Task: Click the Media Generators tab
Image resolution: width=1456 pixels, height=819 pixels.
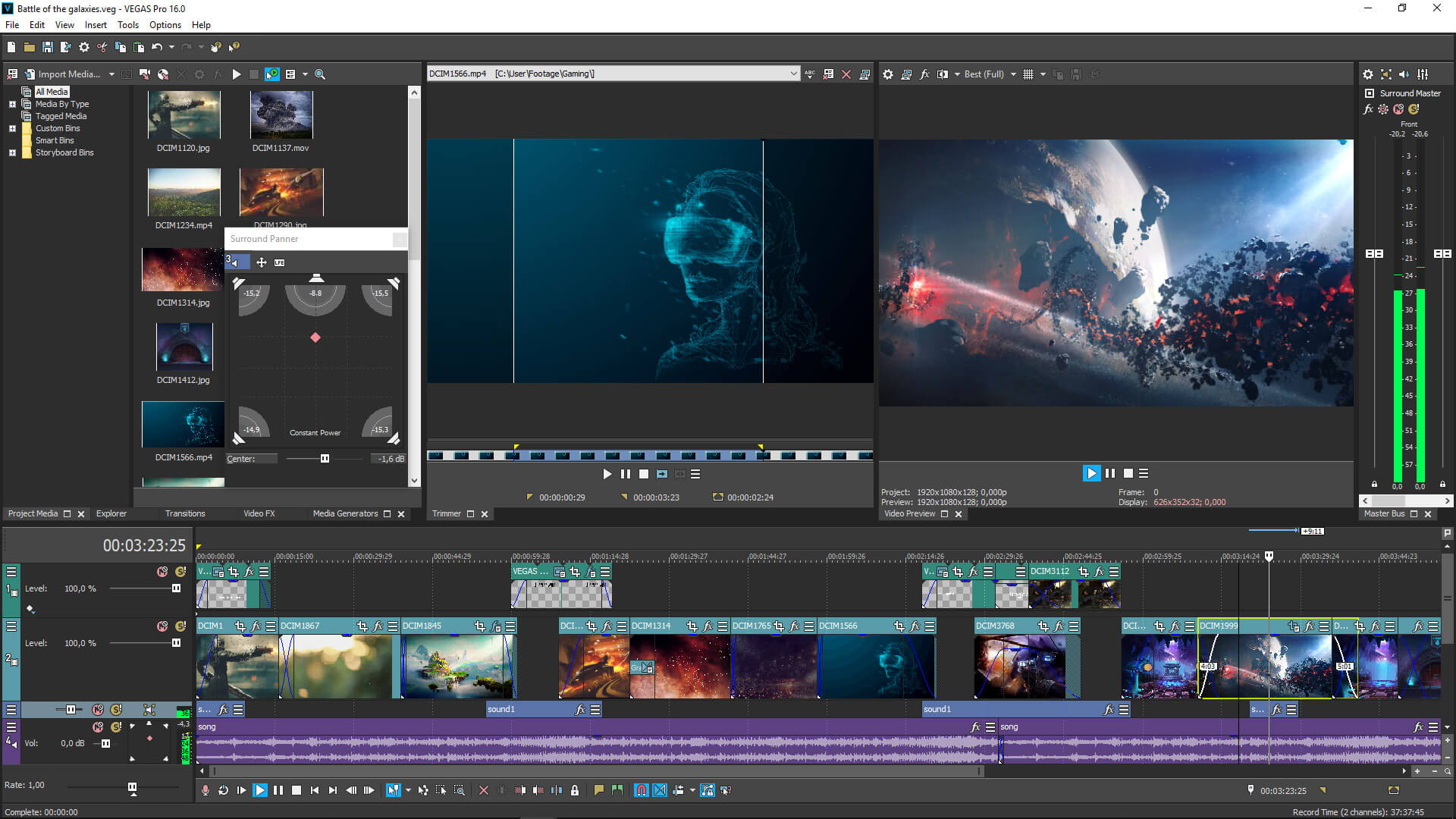Action: point(346,513)
